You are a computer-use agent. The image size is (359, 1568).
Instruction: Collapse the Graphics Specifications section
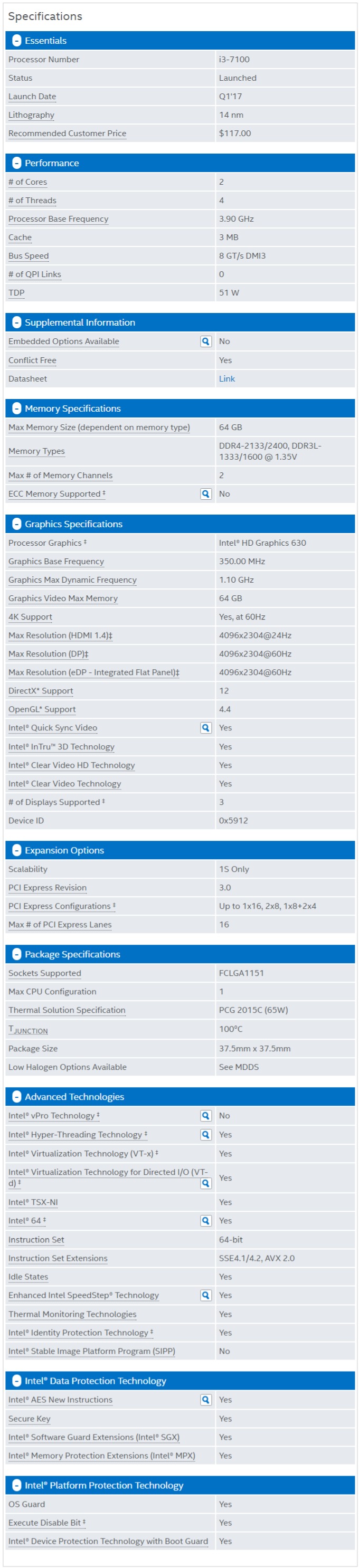(x=17, y=524)
